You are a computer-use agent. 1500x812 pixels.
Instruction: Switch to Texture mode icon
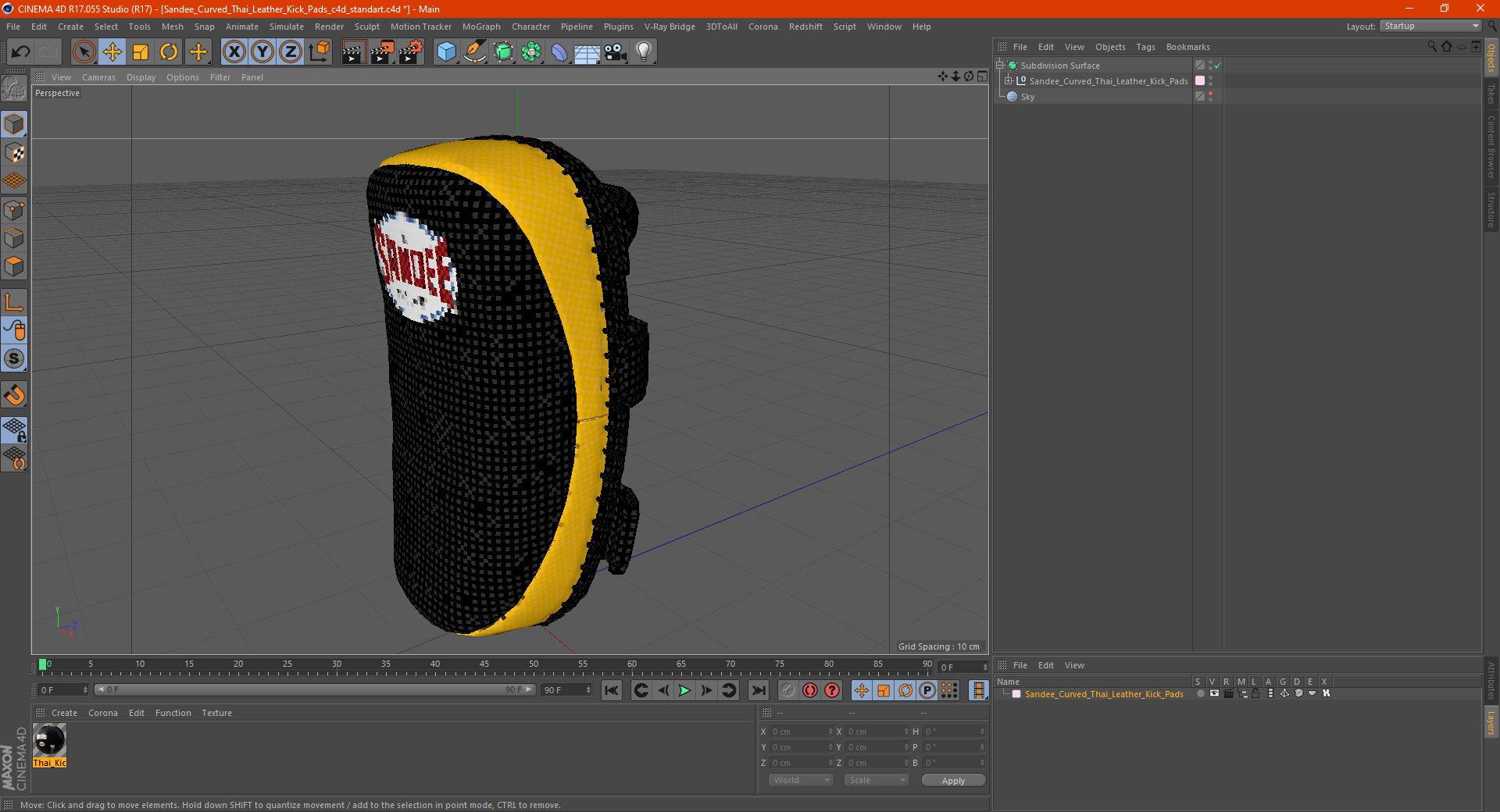tap(14, 153)
